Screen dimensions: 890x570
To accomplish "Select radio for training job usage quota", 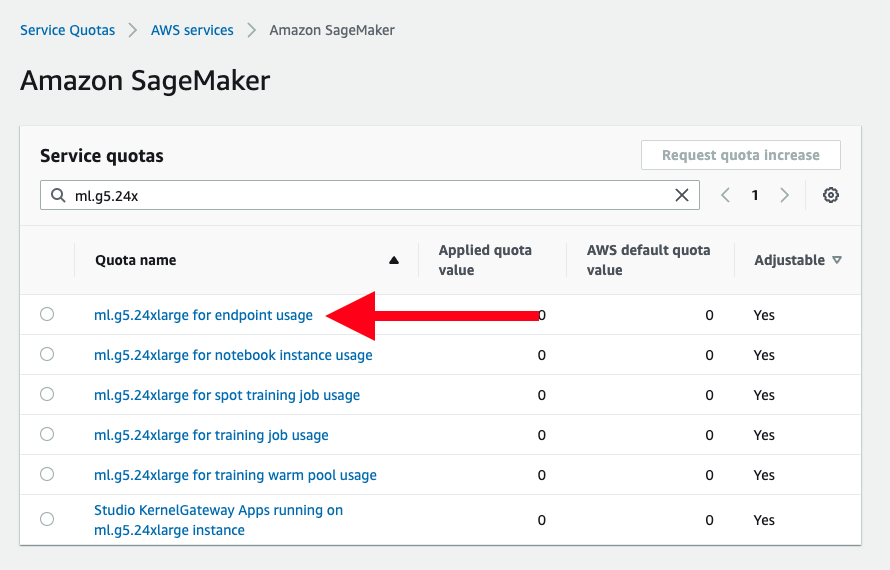I will [47, 434].
